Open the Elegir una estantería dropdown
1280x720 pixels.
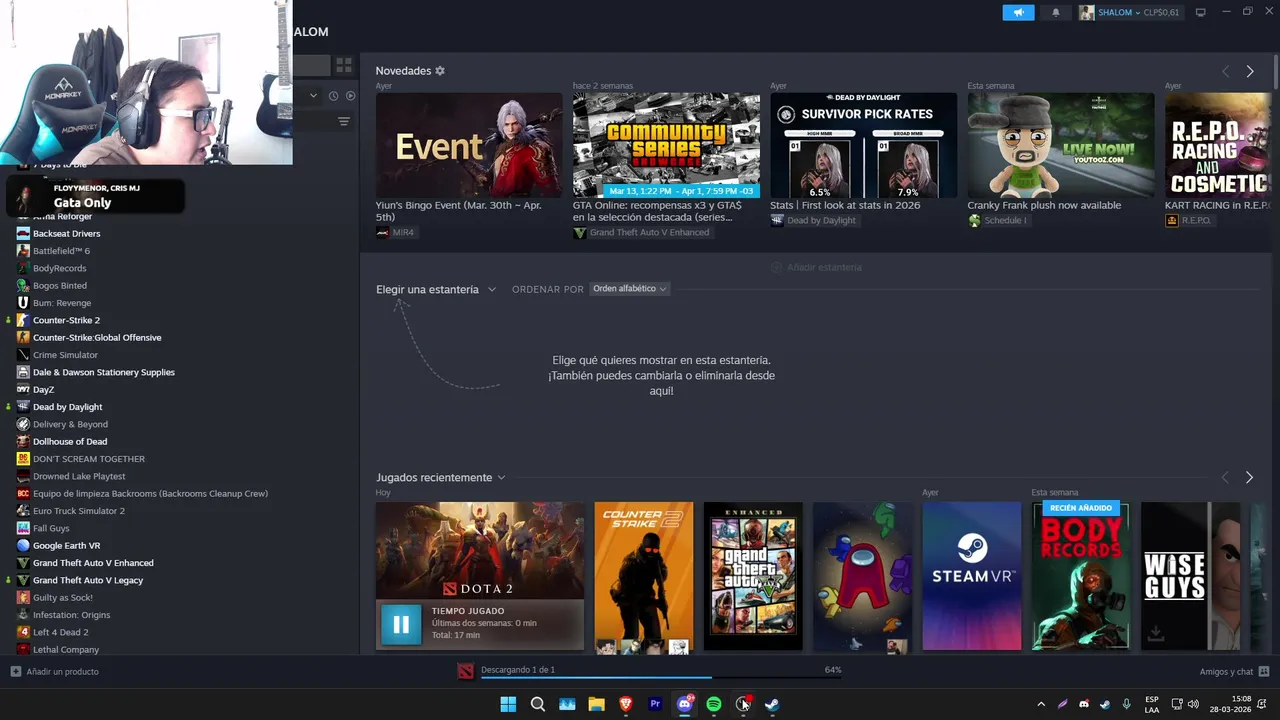pos(436,289)
